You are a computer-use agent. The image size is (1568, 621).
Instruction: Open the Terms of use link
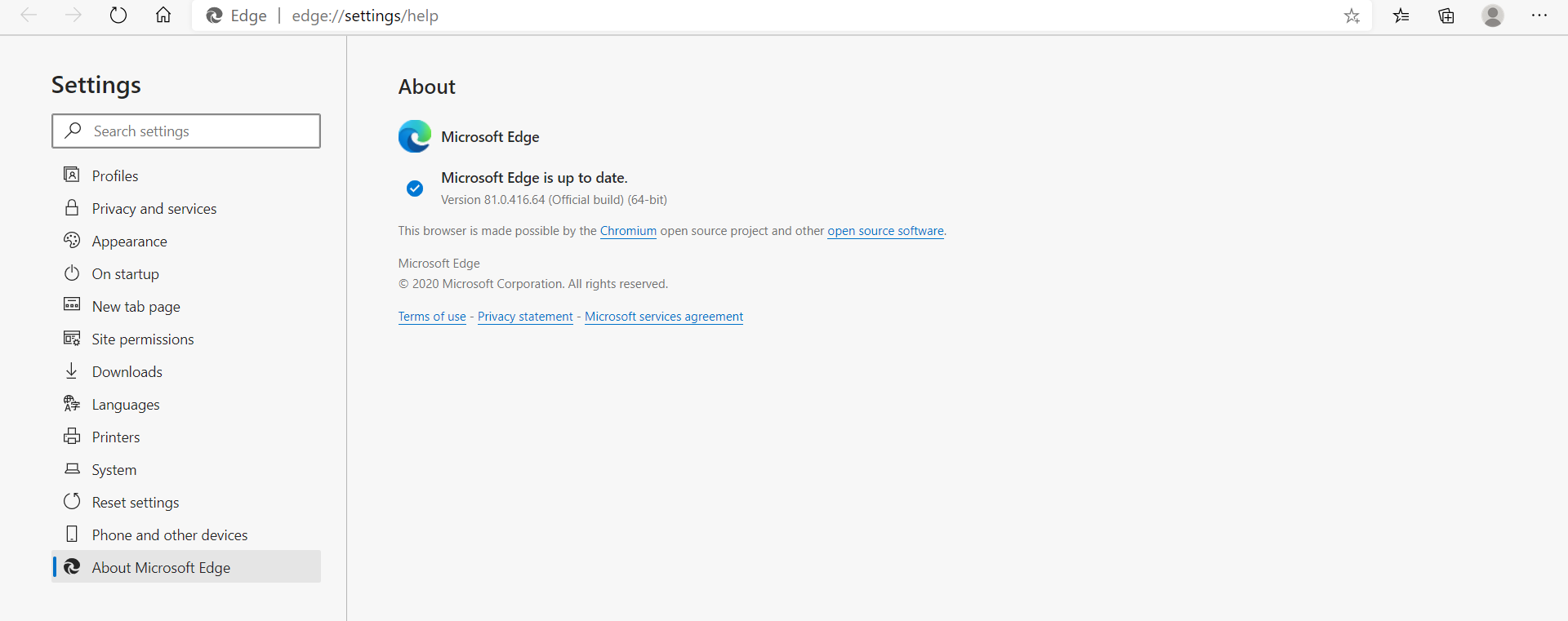(x=432, y=317)
